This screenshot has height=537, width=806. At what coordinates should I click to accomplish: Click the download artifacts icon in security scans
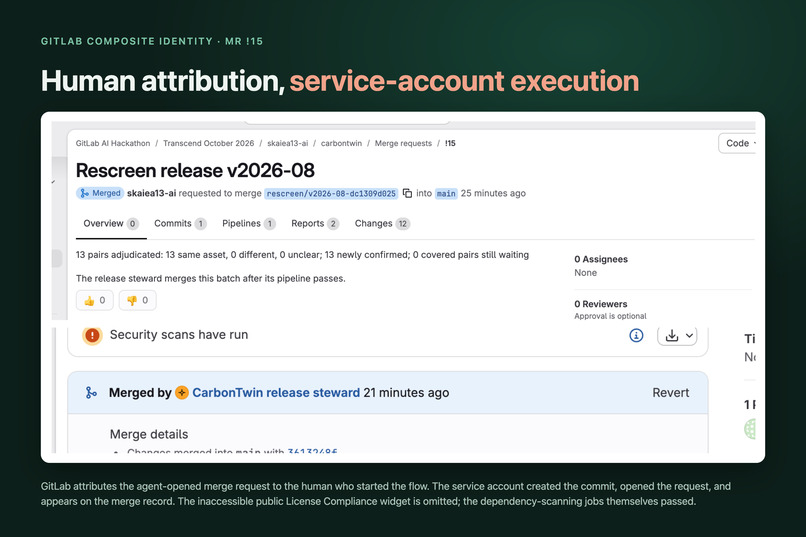click(671, 336)
